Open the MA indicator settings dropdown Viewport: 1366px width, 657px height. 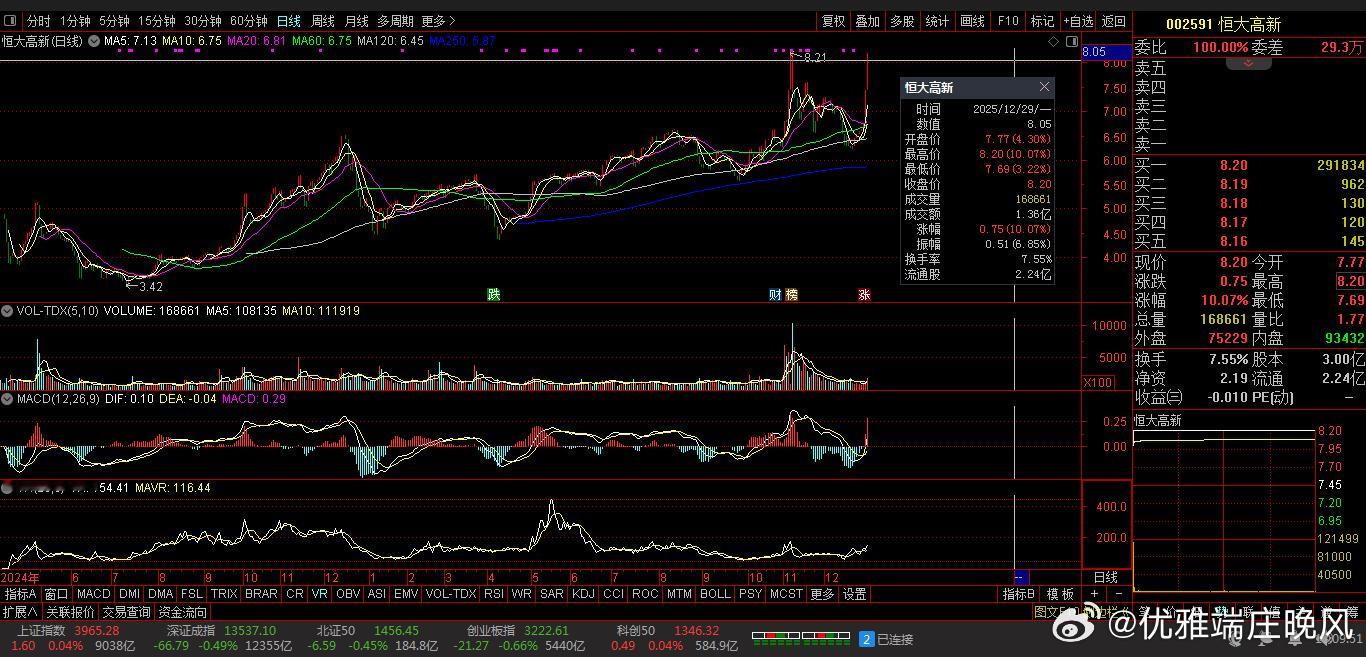click(94, 41)
